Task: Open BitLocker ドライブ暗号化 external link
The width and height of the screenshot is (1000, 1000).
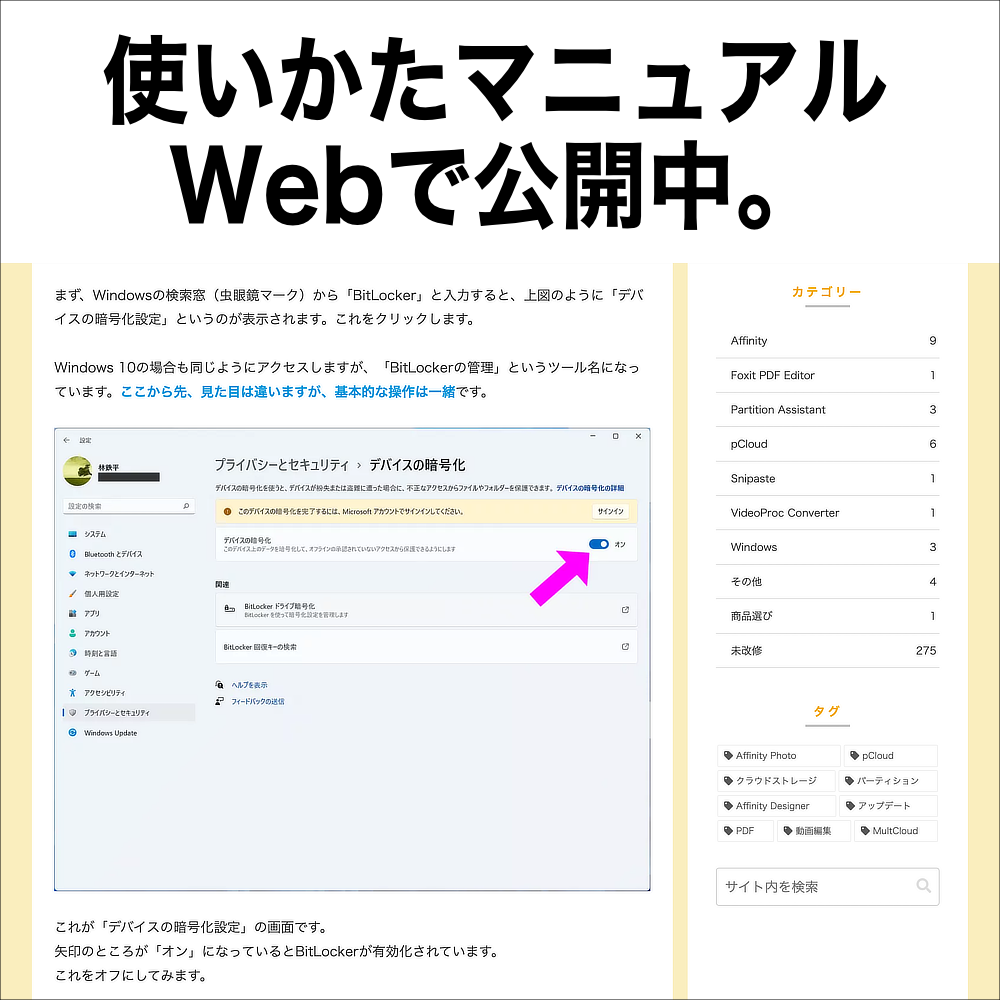Action: point(624,610)
